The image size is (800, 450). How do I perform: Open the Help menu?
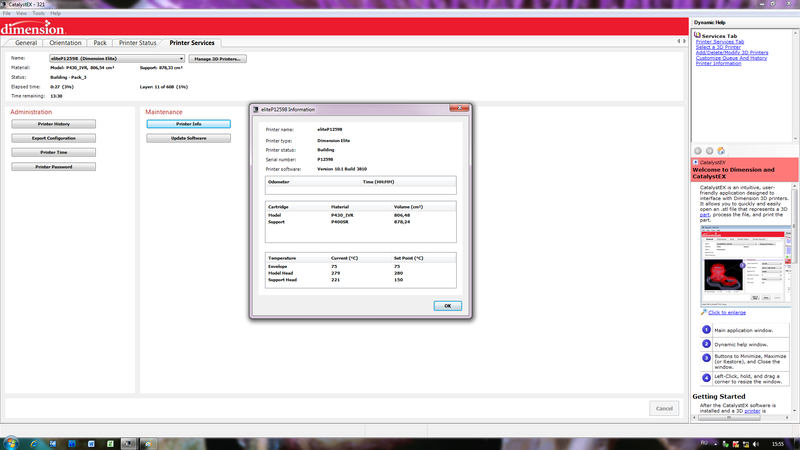pyautogui.click(x=56, y=13)
